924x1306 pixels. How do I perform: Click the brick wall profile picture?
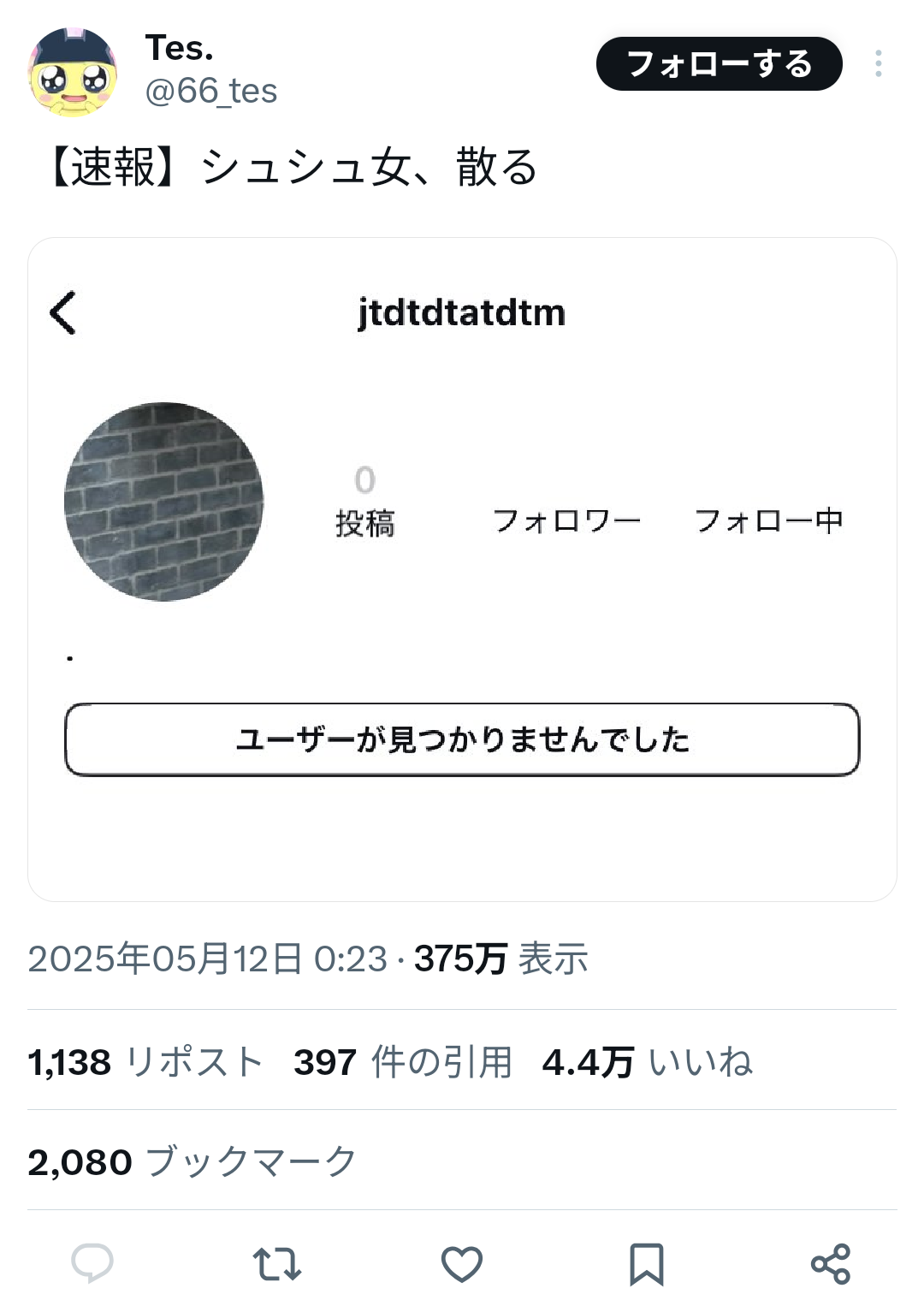tap(164, 502)
